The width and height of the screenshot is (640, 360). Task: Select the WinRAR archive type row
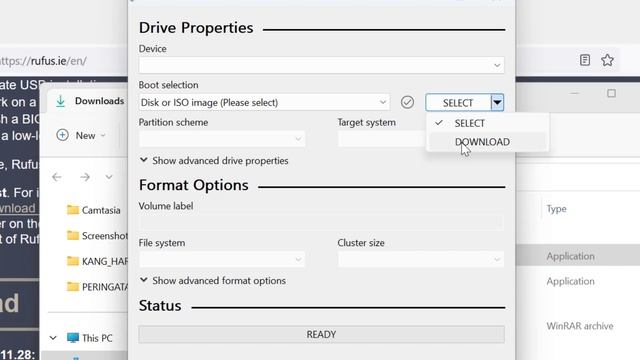click(580, 326)
